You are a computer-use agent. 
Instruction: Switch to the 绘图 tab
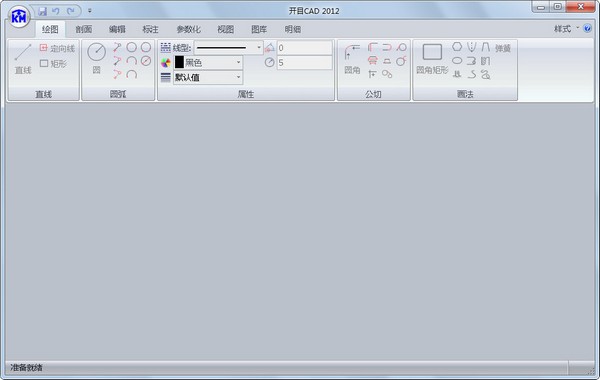coord(50,29)
